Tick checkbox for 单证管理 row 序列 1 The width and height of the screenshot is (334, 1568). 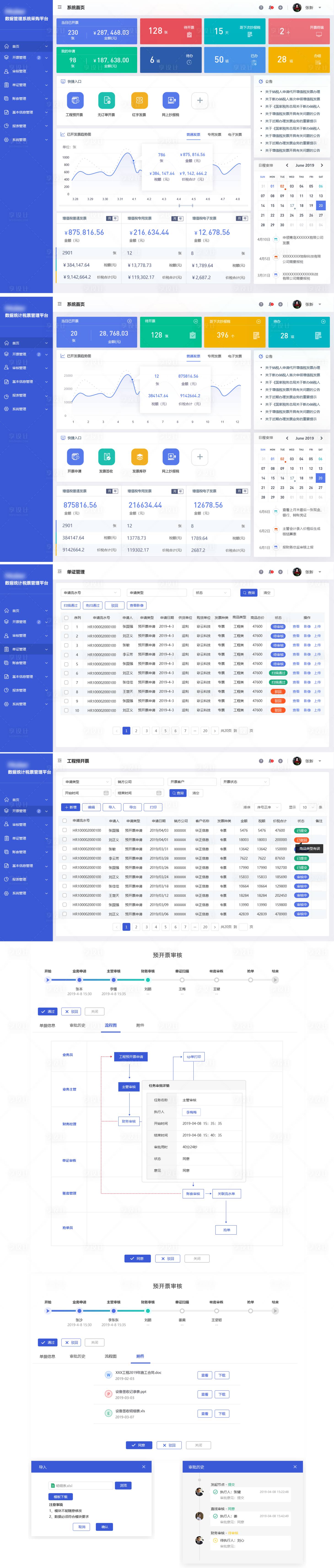tap(66, 626)
